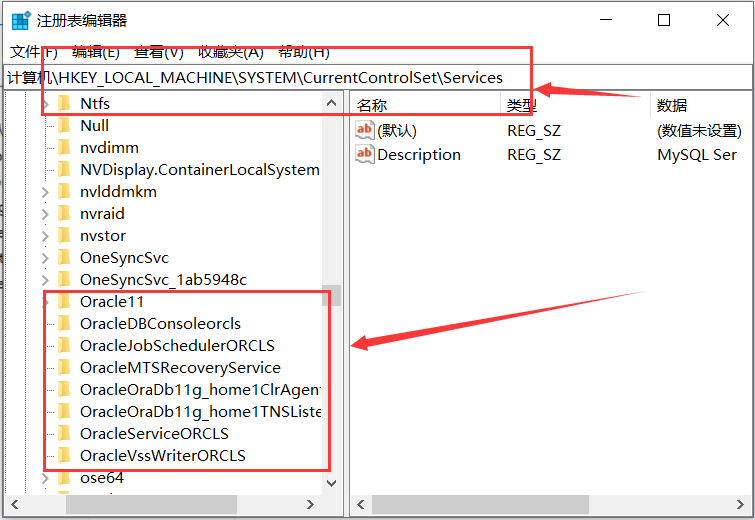The height and width of the screenshot is (520, 755).
Task: Click the NVDisplay.ContainerLocalSystem folder icon
Action: (64, 169)
